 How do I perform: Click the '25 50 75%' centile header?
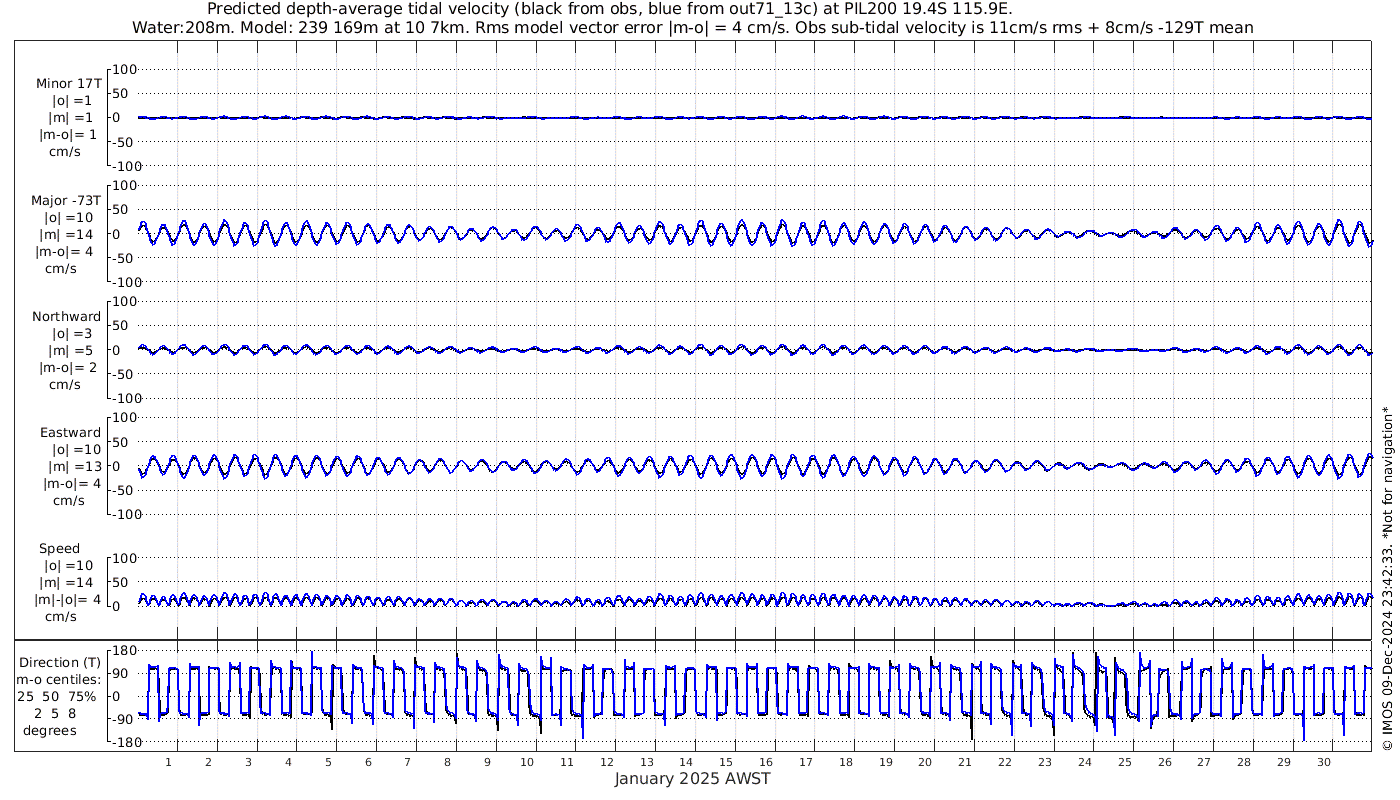coord(56,697)
